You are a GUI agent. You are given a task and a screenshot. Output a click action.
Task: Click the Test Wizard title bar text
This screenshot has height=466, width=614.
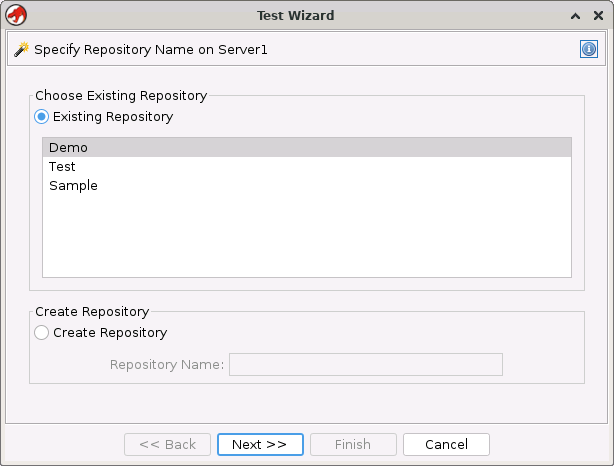296,16
